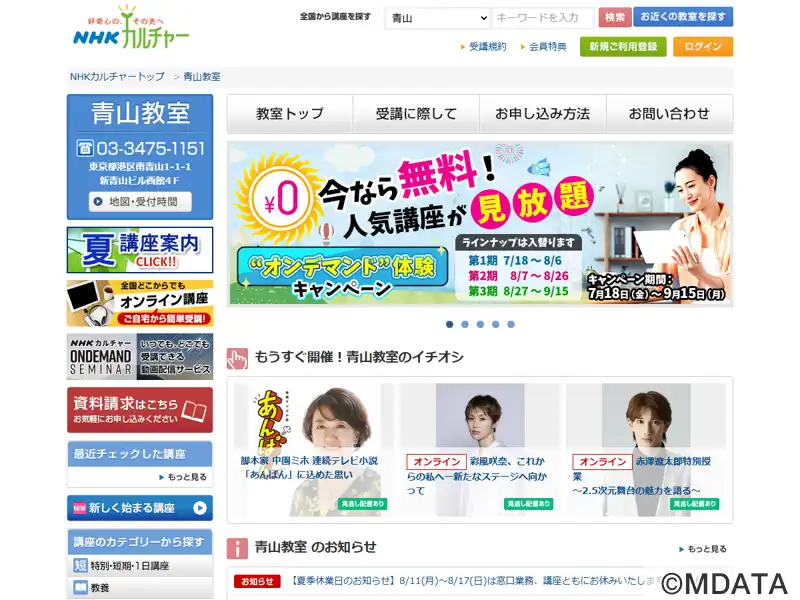Open the 教室トップ tab

[290, 114]
